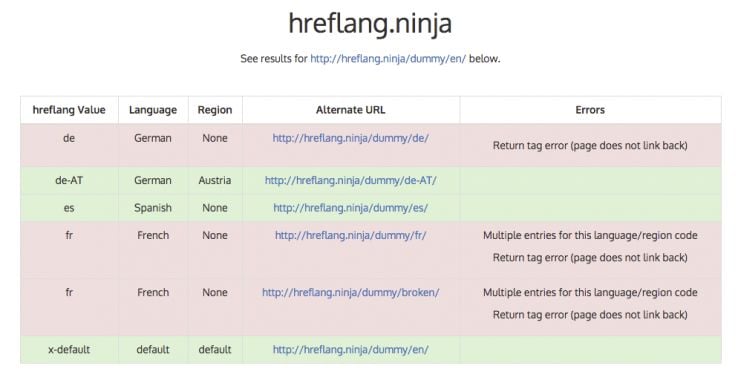Open the dummy/es/ alternate URL

pyautogui.click(x=351, y=207)
